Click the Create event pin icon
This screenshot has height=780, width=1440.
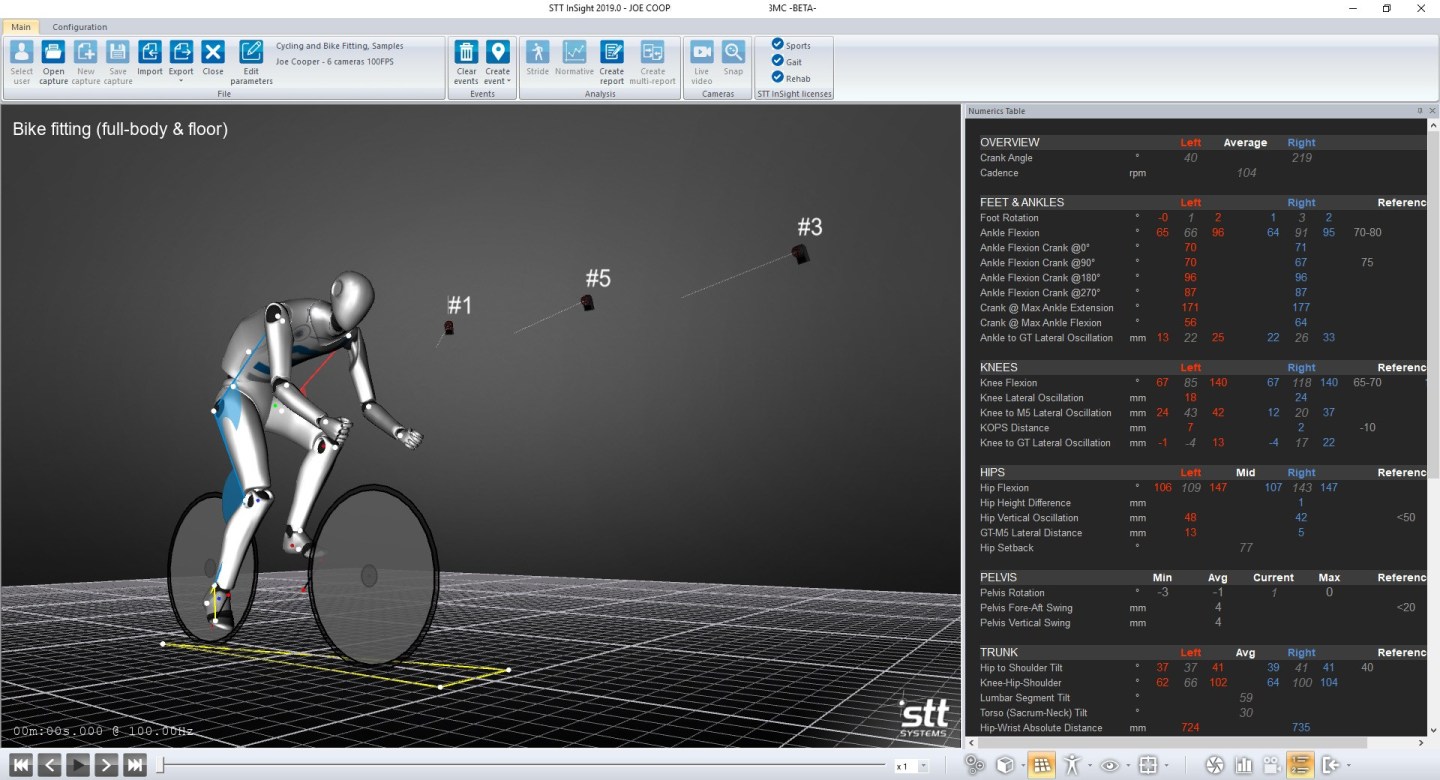[x=497, y=53]
